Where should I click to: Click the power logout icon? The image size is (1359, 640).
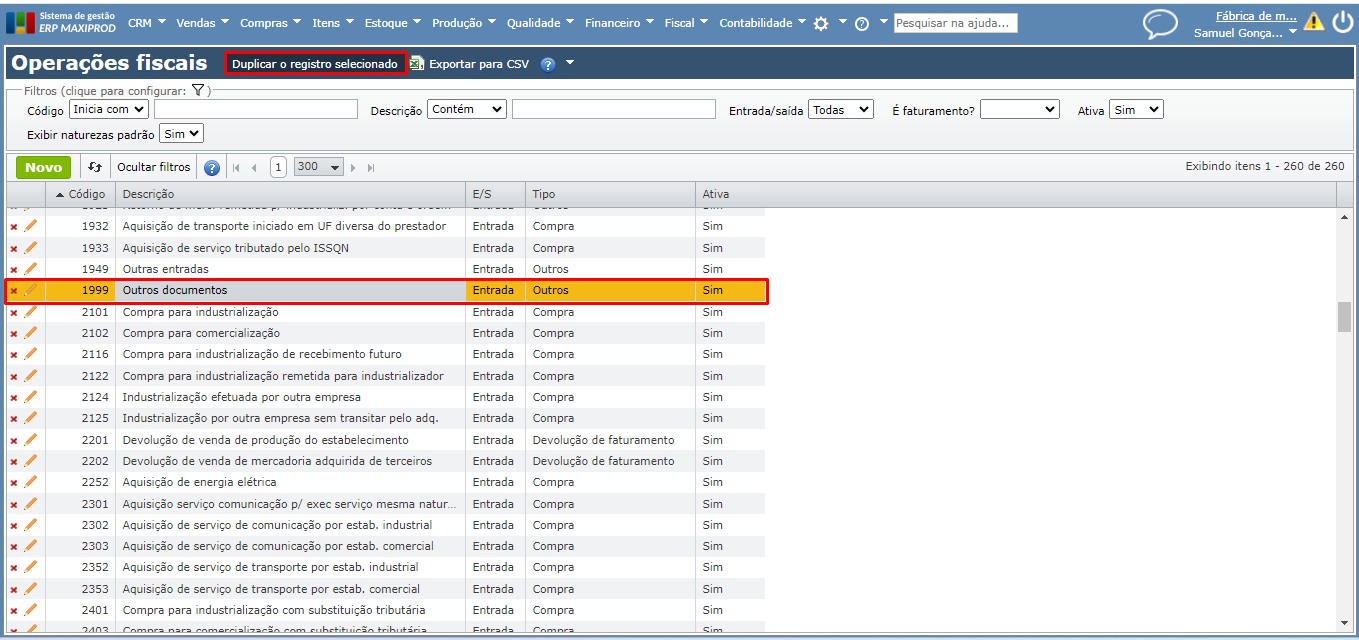(1342, 22)
